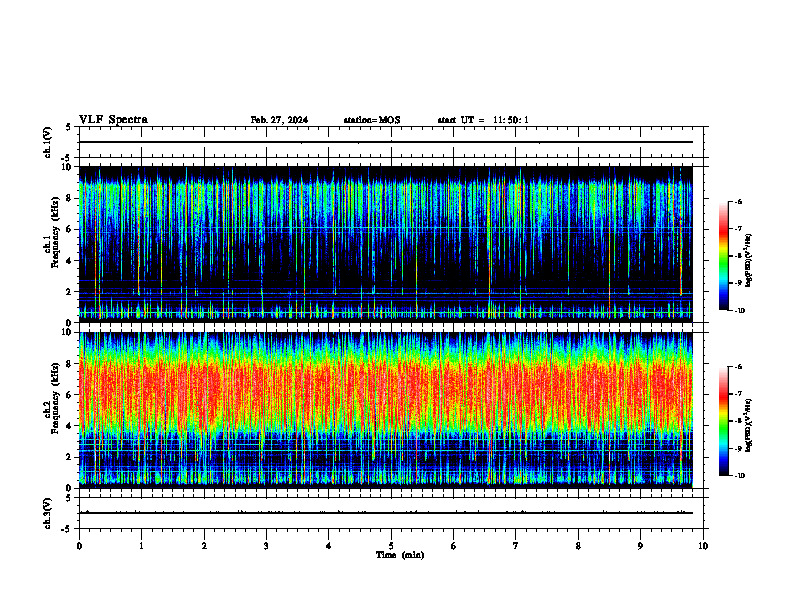Image resolution: width=792 pixels, height=612 pixels.
Task: Click the ch.2 spectrogram color bar
Action: tap(724, 421)
